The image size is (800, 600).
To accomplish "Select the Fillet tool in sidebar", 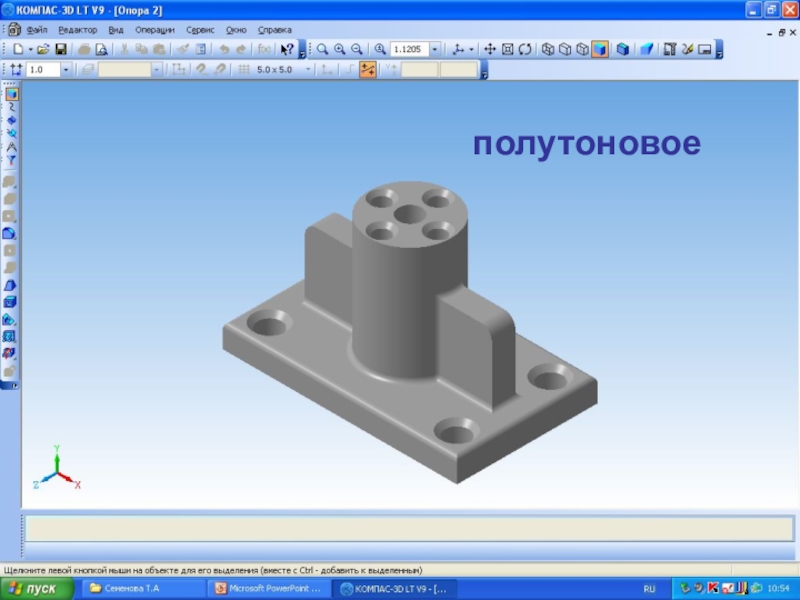I will click(9, 233).
